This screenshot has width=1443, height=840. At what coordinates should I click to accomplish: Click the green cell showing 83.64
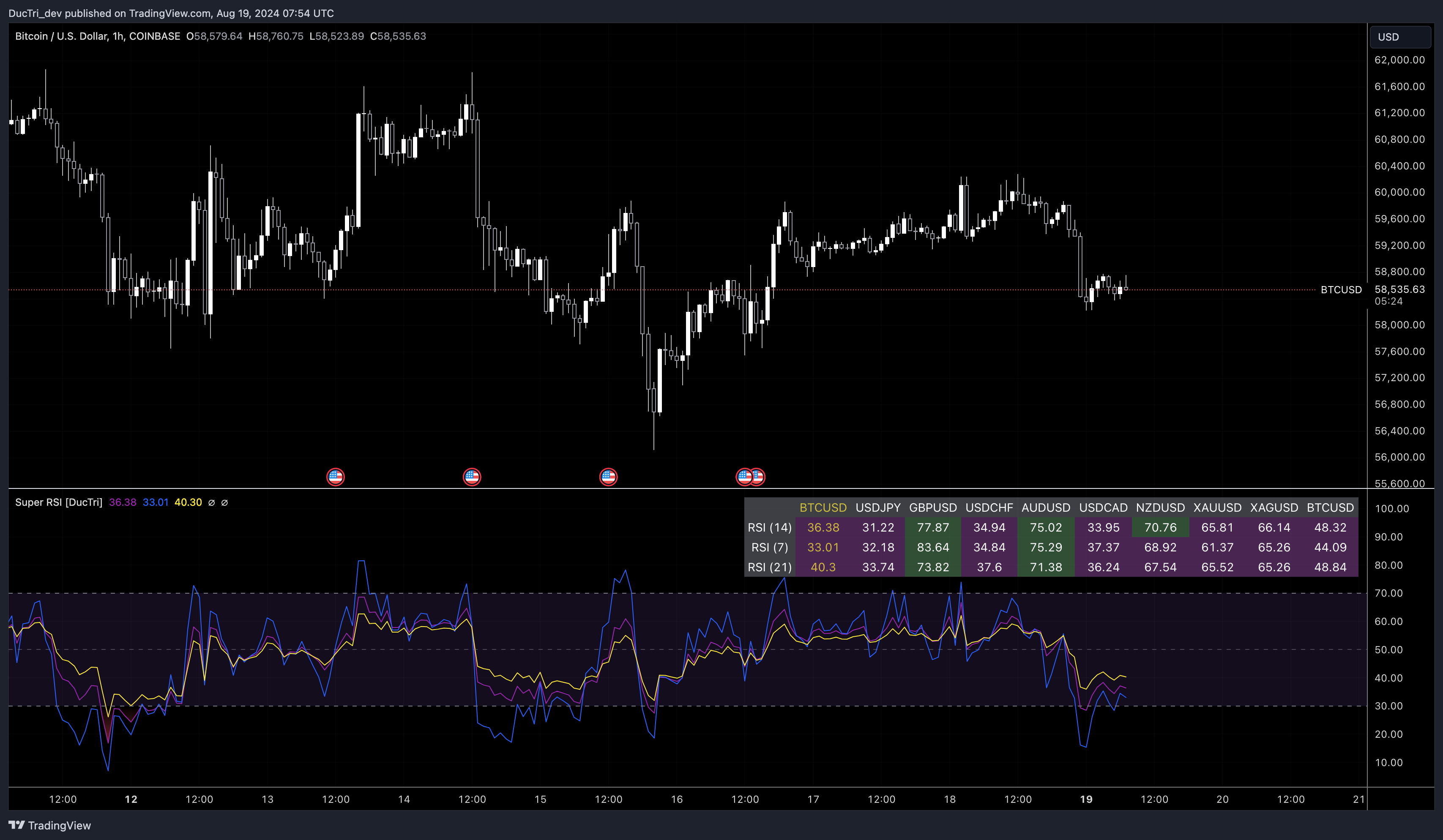933,548
